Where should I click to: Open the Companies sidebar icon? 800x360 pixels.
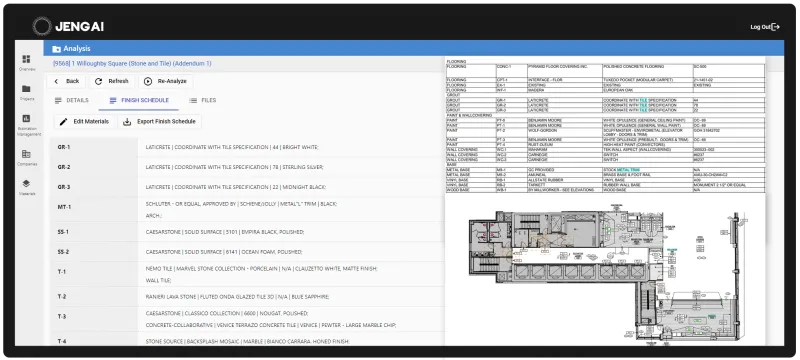point(27,153)
